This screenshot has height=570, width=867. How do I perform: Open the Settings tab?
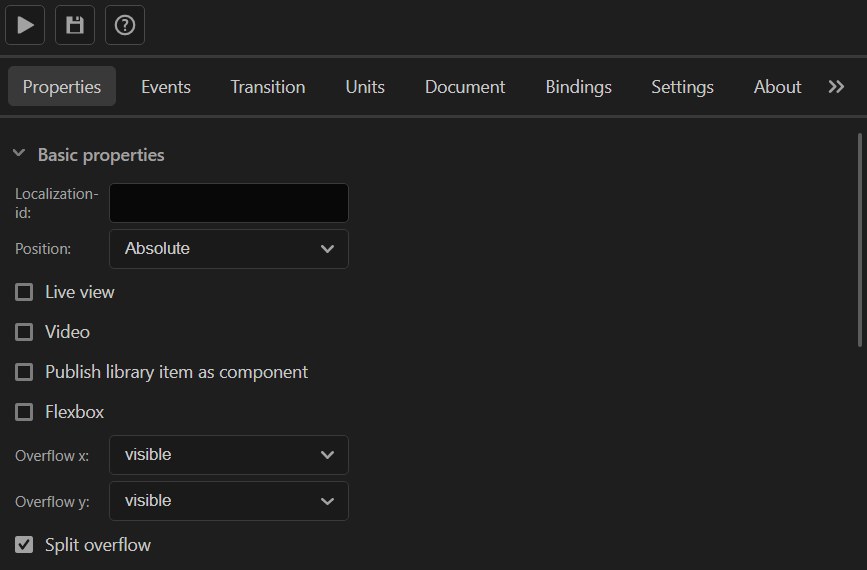pyautogui.click(x=682, y=87)
